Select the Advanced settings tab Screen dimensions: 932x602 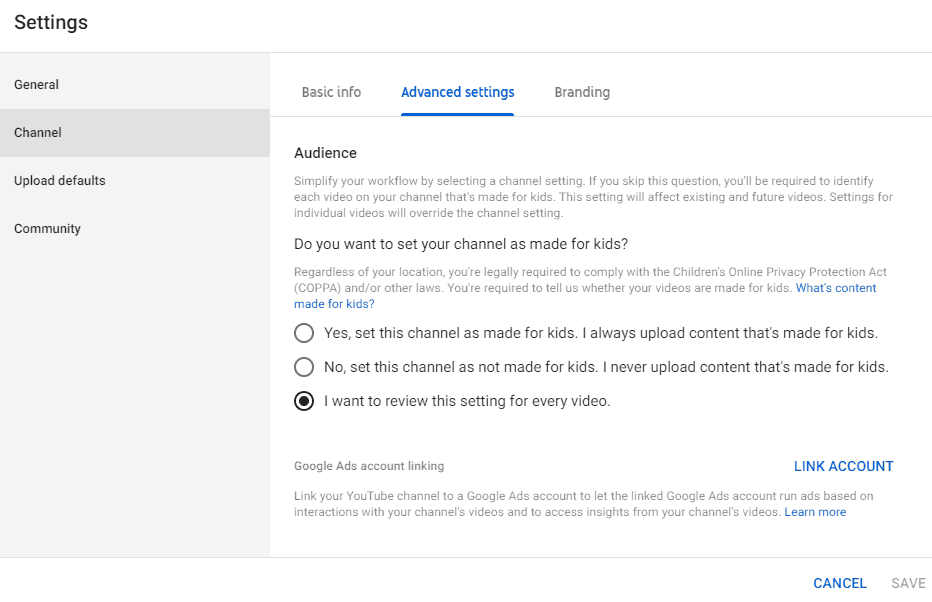[458, 93]
